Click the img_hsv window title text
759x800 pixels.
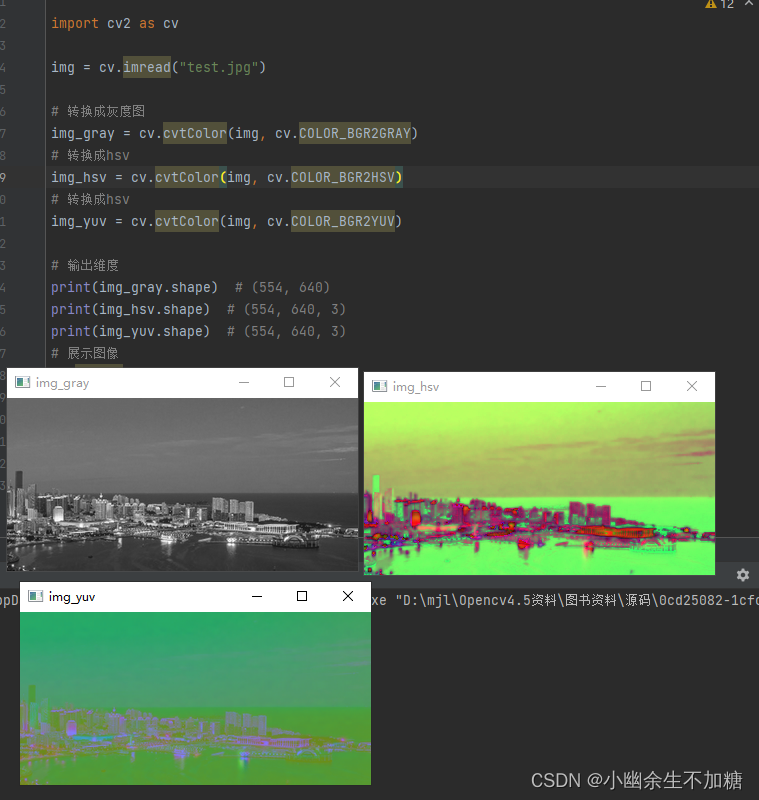point(416,387)
